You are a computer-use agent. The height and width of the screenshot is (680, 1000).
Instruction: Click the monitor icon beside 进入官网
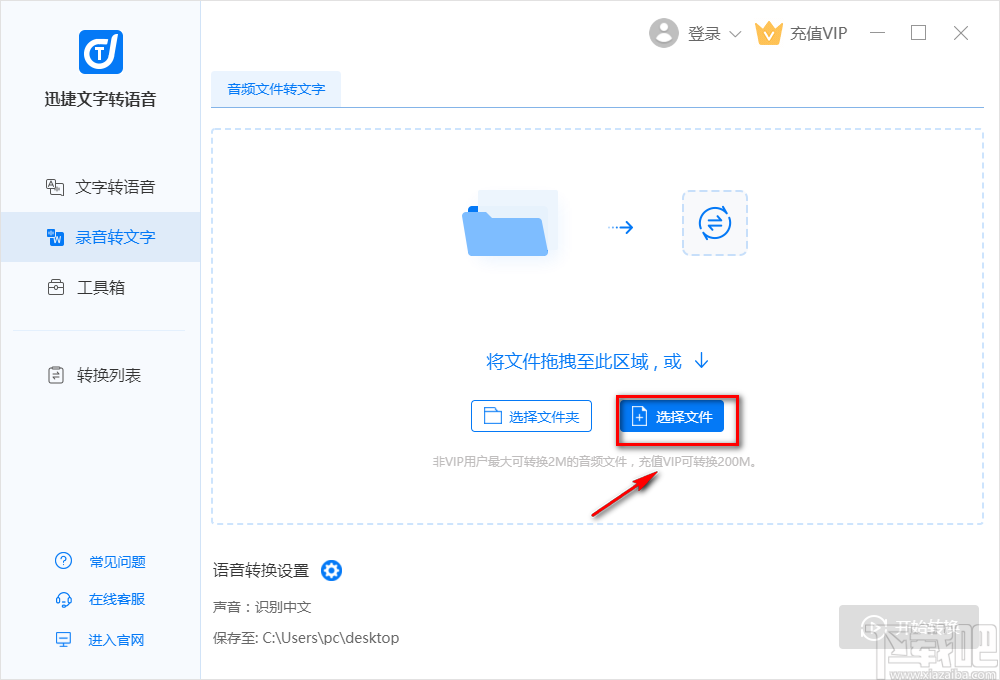[x=64, y=639]
